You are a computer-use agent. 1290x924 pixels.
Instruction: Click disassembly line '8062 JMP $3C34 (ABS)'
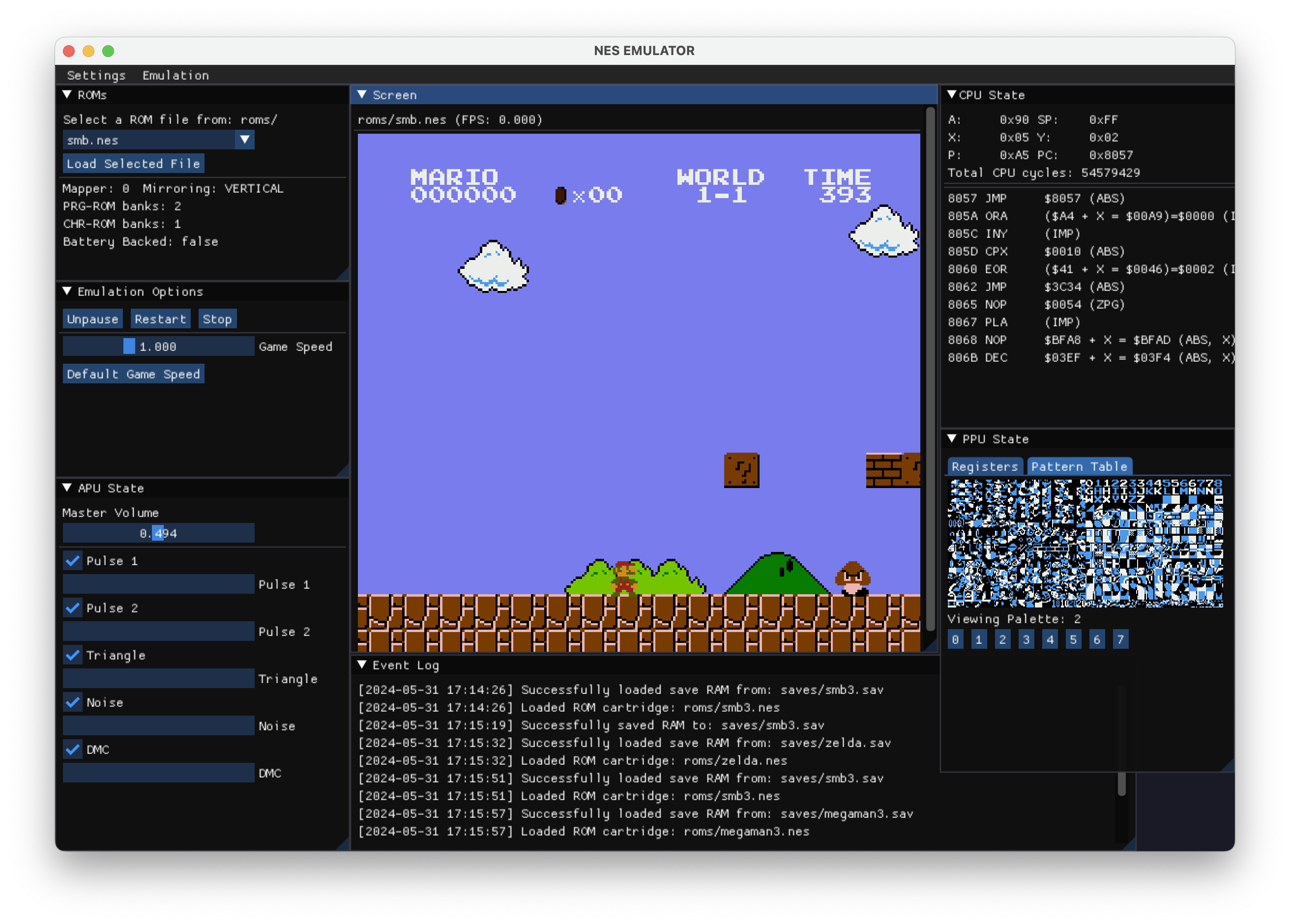1036,287
